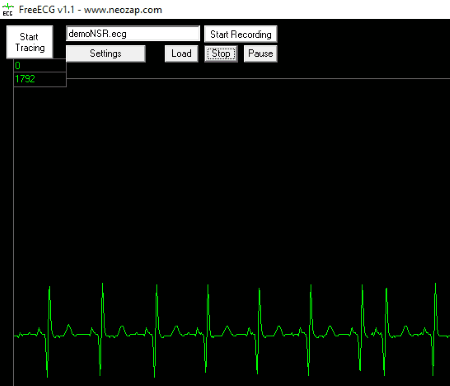The image size is (450, 386).
Task: Click the vertical gray axis line at the chart left
Action: pyautogui.click(x=13, y=233)
